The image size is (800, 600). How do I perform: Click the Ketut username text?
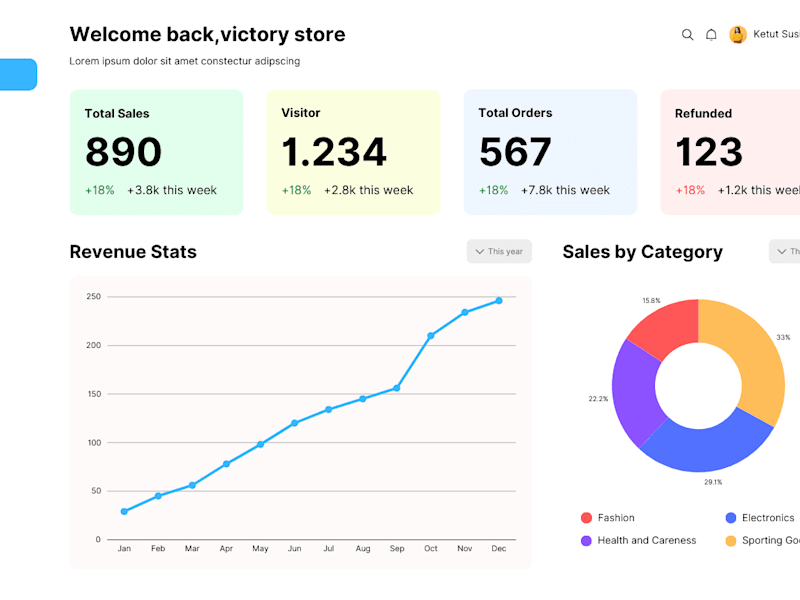click(776, 34)
